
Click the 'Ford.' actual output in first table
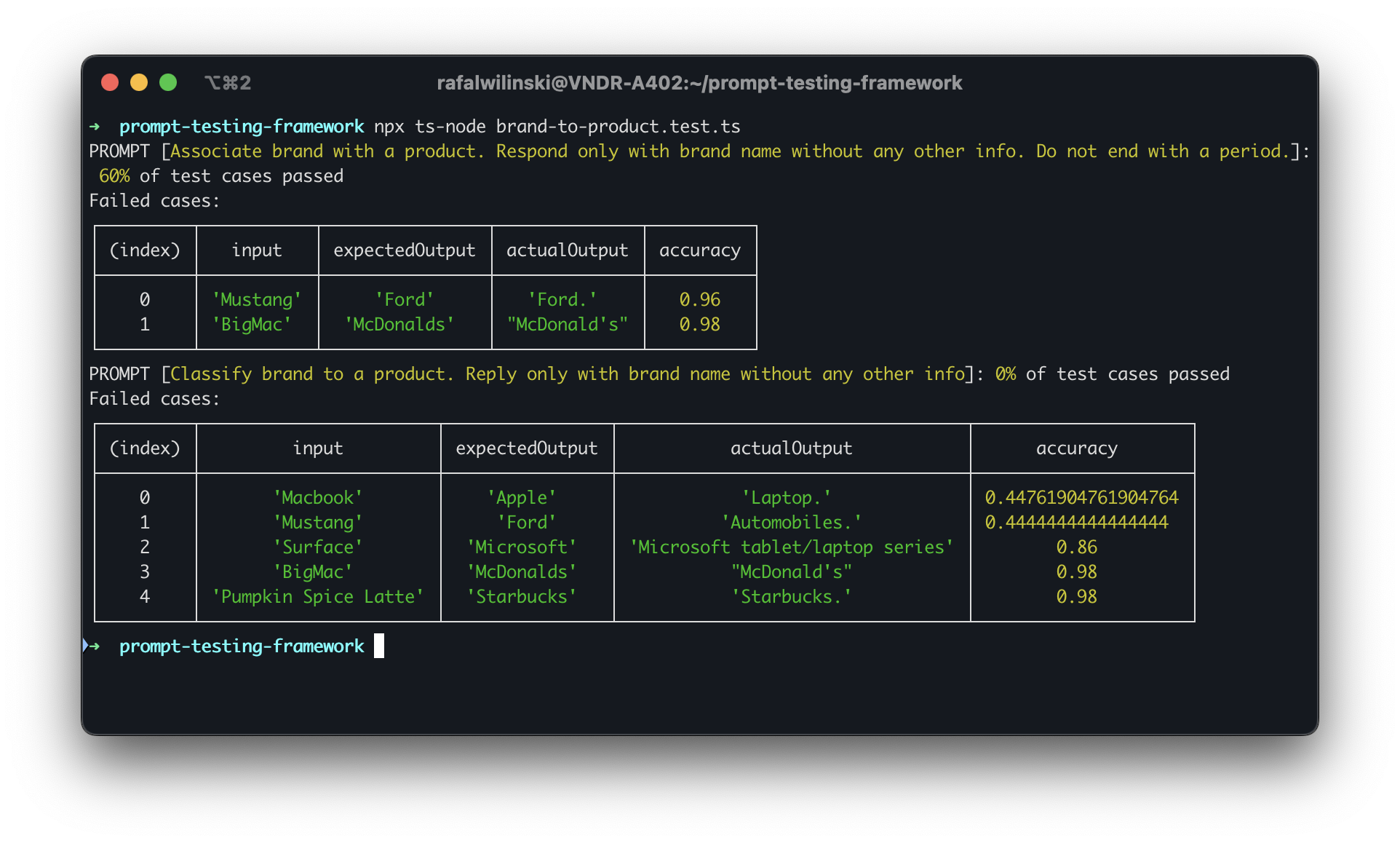(x=562, y=300)
